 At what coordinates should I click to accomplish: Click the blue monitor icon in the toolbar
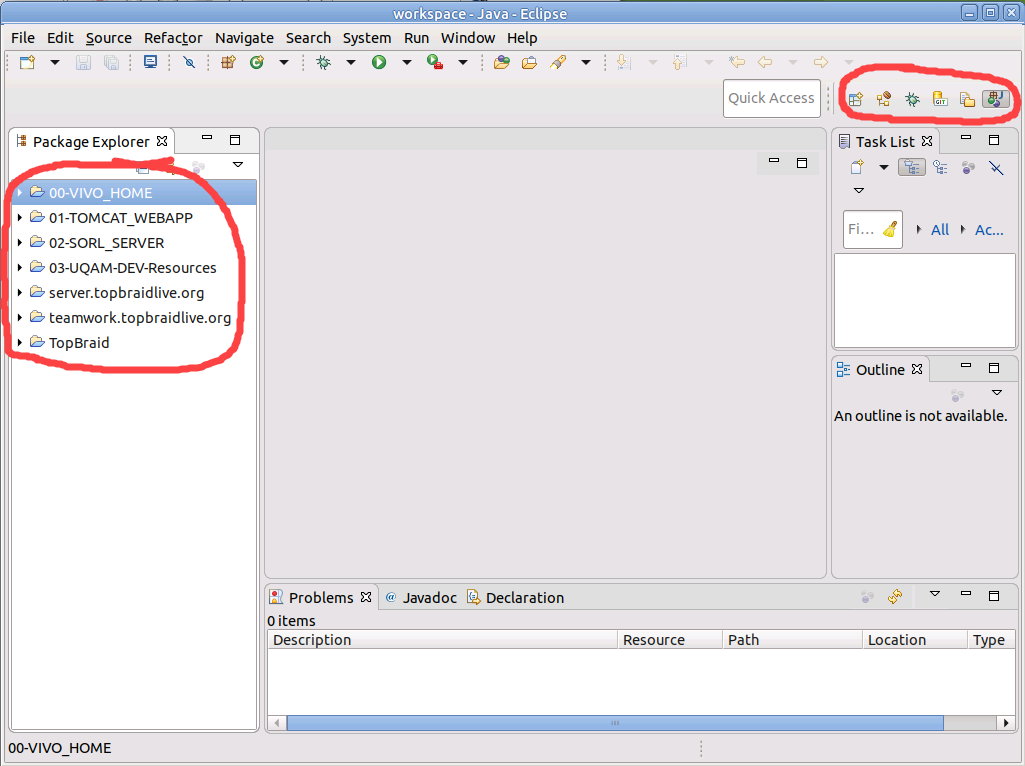point(150,62)
